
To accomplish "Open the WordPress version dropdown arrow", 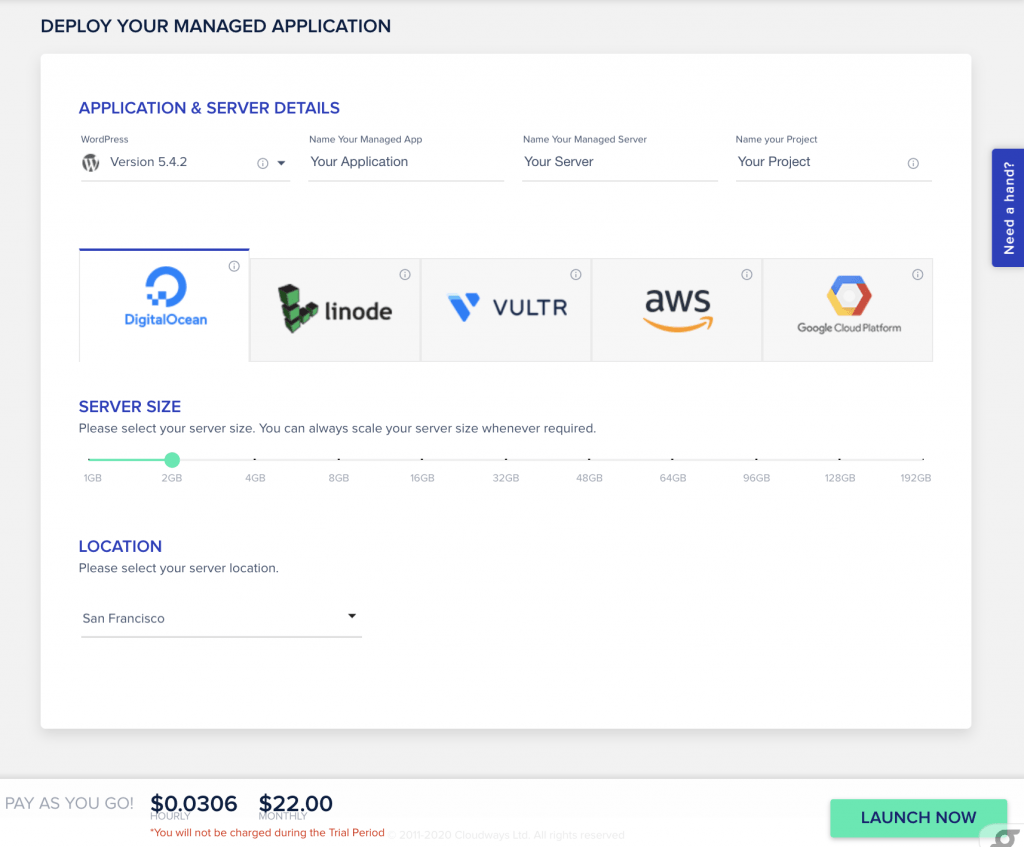I will click(x=281, y=163).
